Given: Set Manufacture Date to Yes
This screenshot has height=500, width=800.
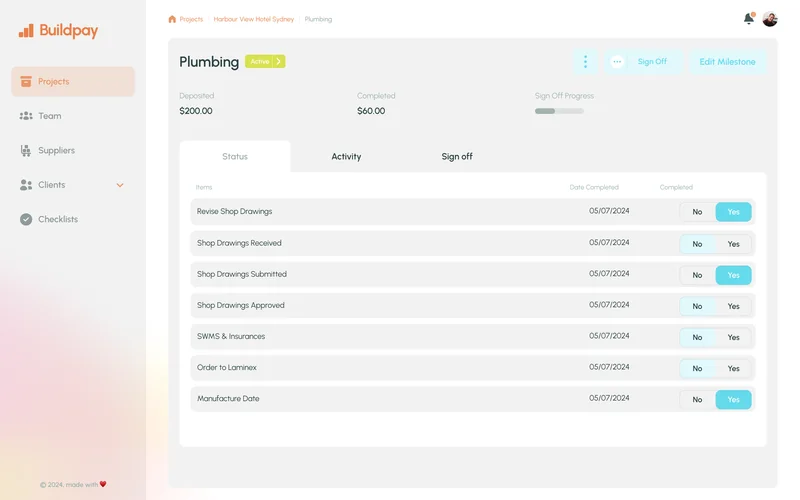Looking at the screenshot, I should pos(733,399).
